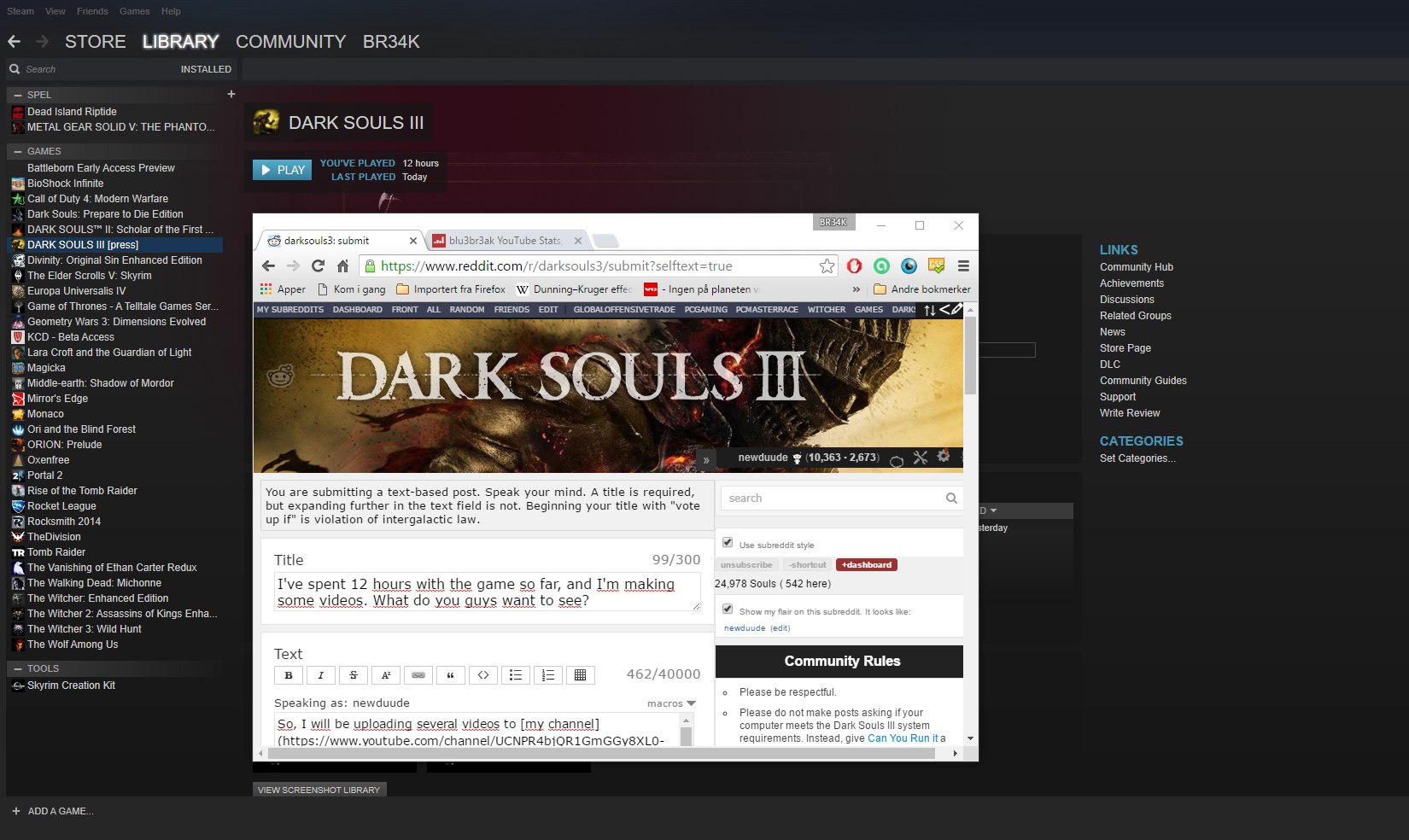Open the green circular extension icon
Viewport: 1409px width, 840px height.
(881, 265)
